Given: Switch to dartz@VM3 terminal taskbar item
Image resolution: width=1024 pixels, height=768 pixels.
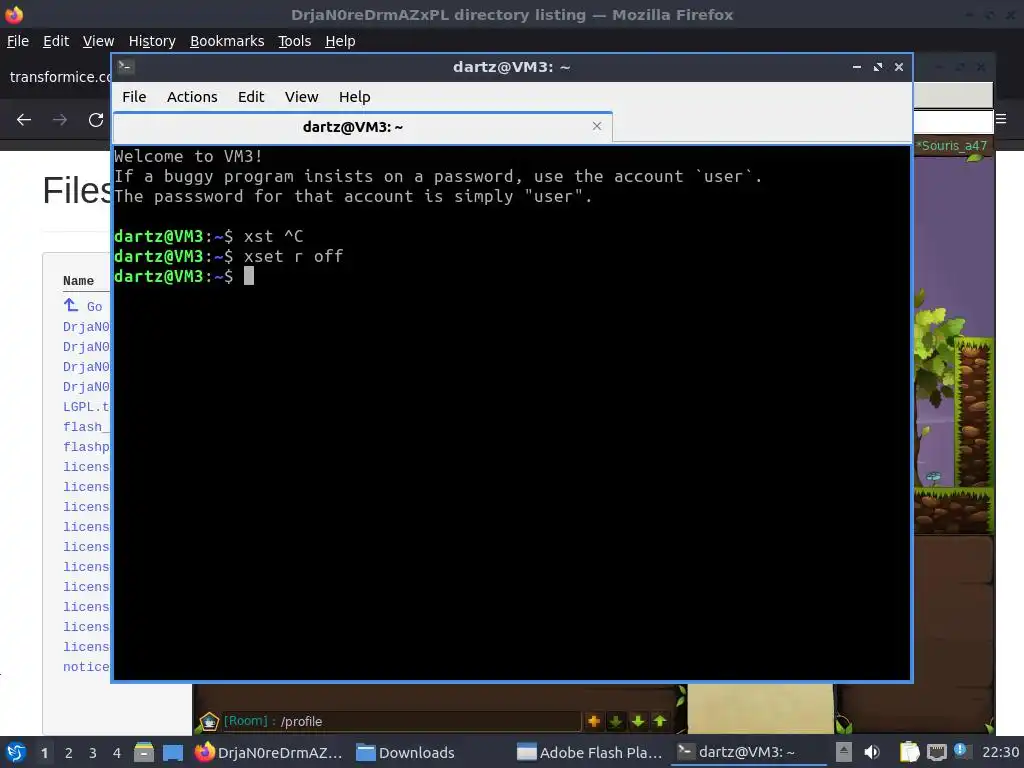Looking at the screenshot, I should 748,752.
